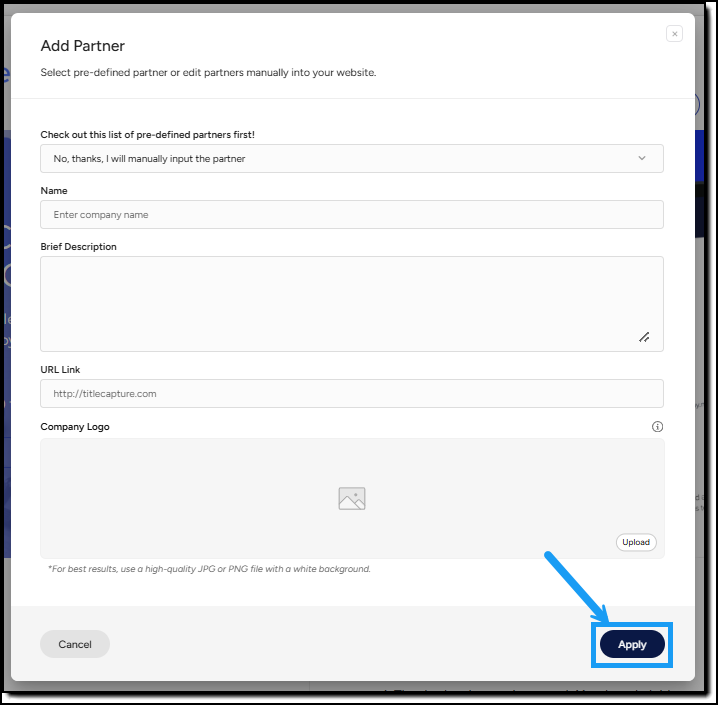
Task: Click the 'Brief Description' label
Action: point(78,247)
